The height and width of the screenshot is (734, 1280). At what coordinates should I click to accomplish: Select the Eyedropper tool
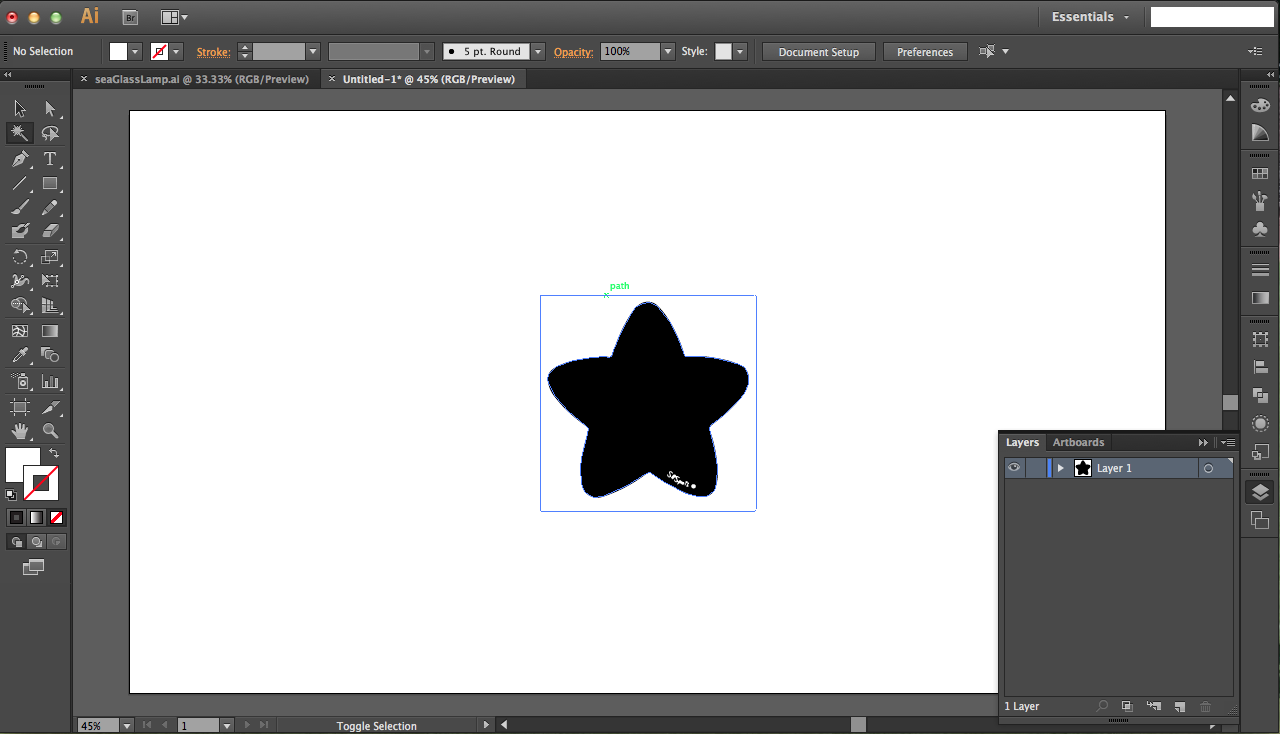[20, 355]
